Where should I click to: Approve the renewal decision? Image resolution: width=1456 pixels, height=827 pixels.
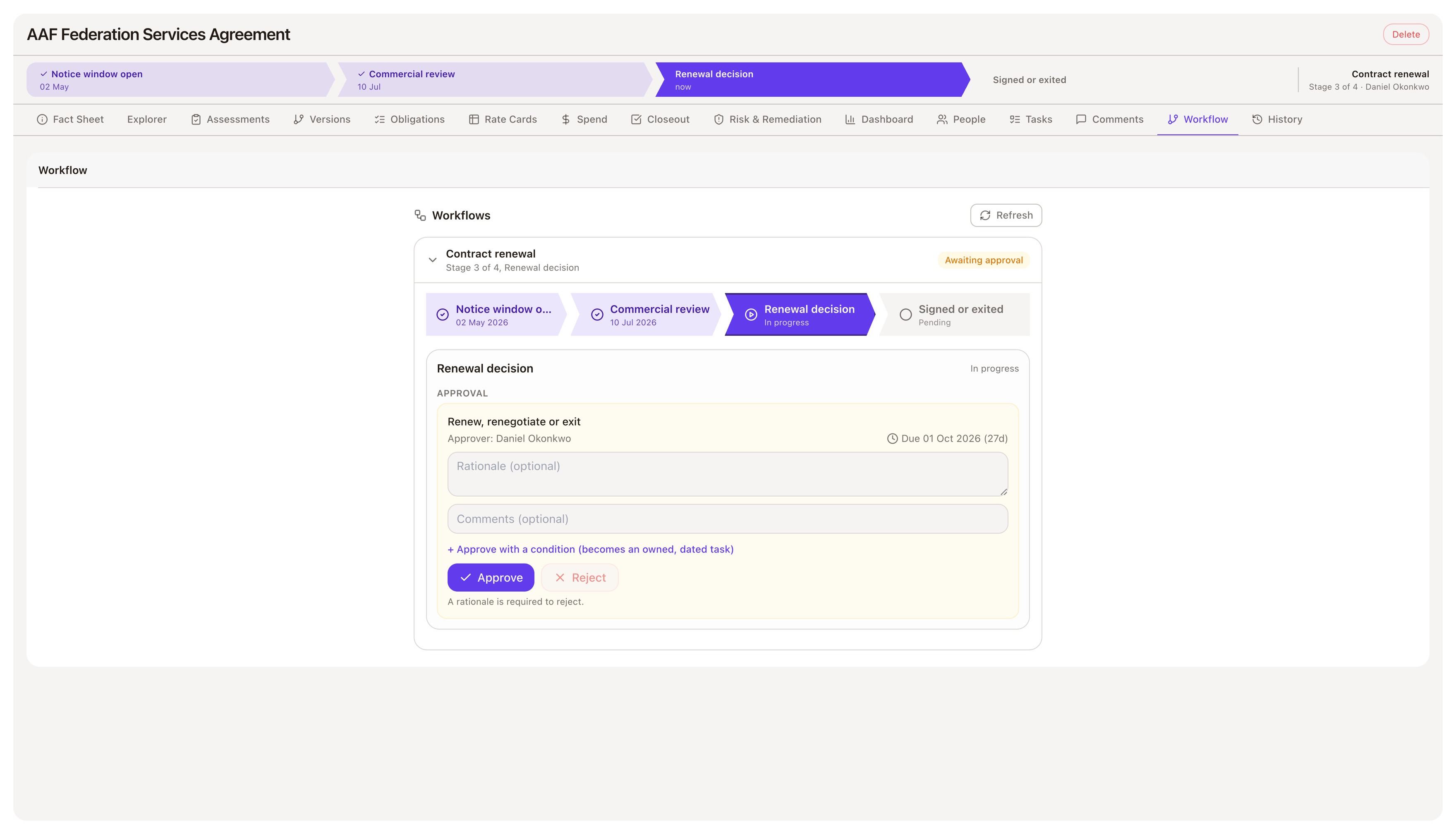pyautogui.click(x=491, y=578)
